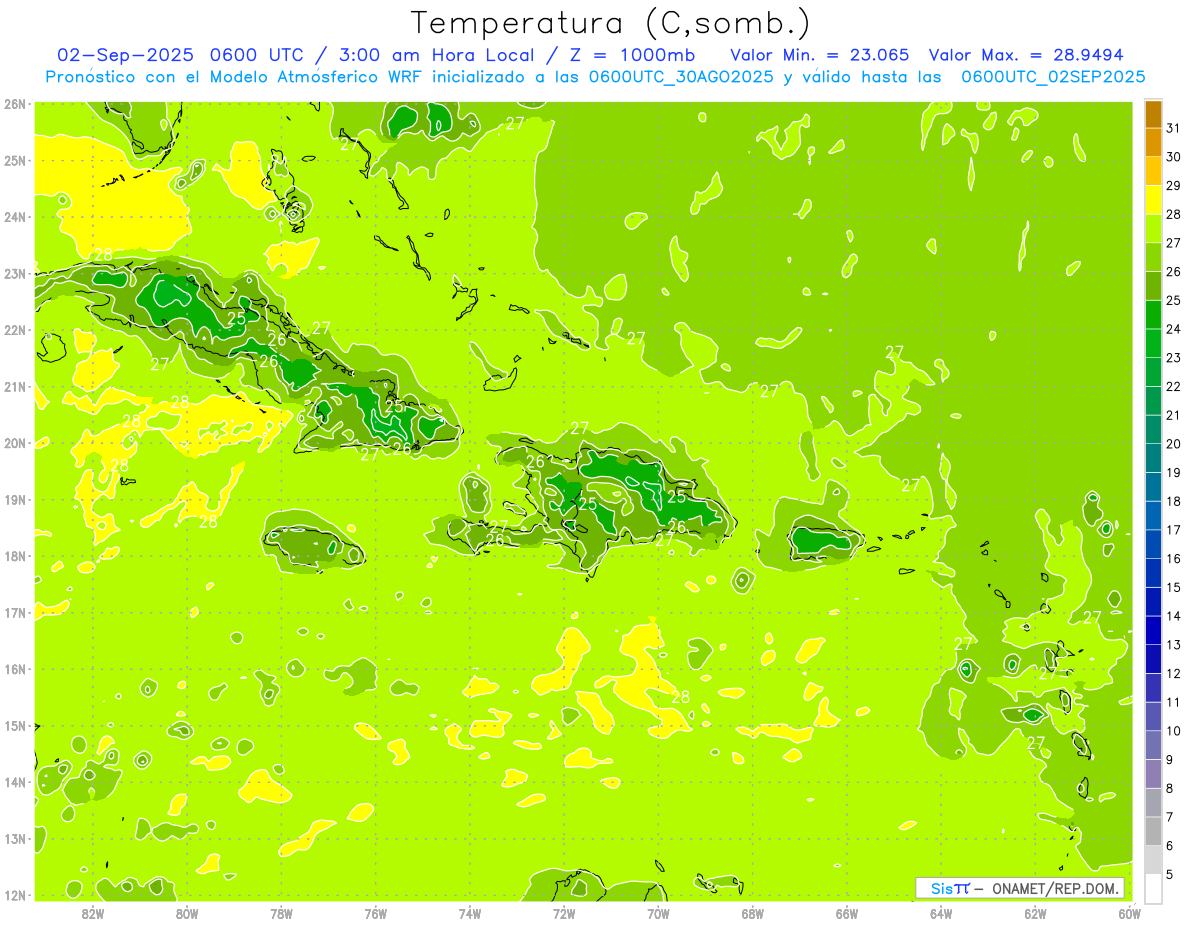Click latitude label 15N
The image size is (1200, 927).
[x=15, y=726]
